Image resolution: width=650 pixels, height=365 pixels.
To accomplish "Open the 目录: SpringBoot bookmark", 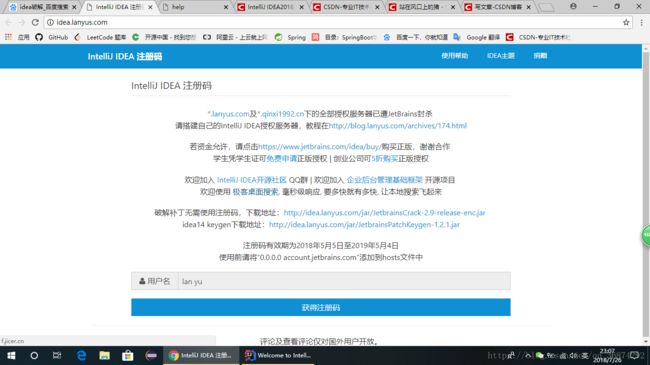I will coord(344,37).
